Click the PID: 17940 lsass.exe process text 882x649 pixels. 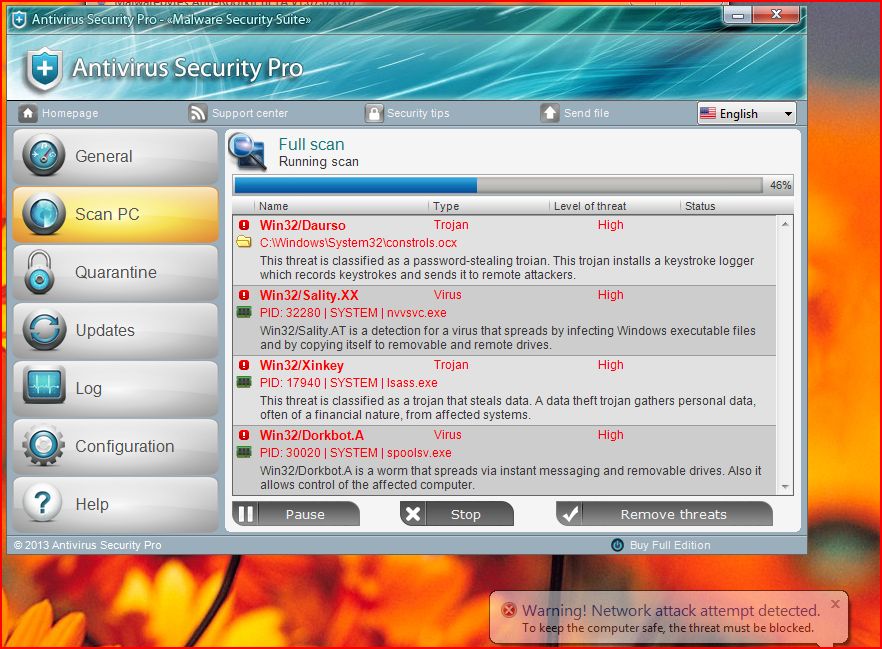point(348,382)
